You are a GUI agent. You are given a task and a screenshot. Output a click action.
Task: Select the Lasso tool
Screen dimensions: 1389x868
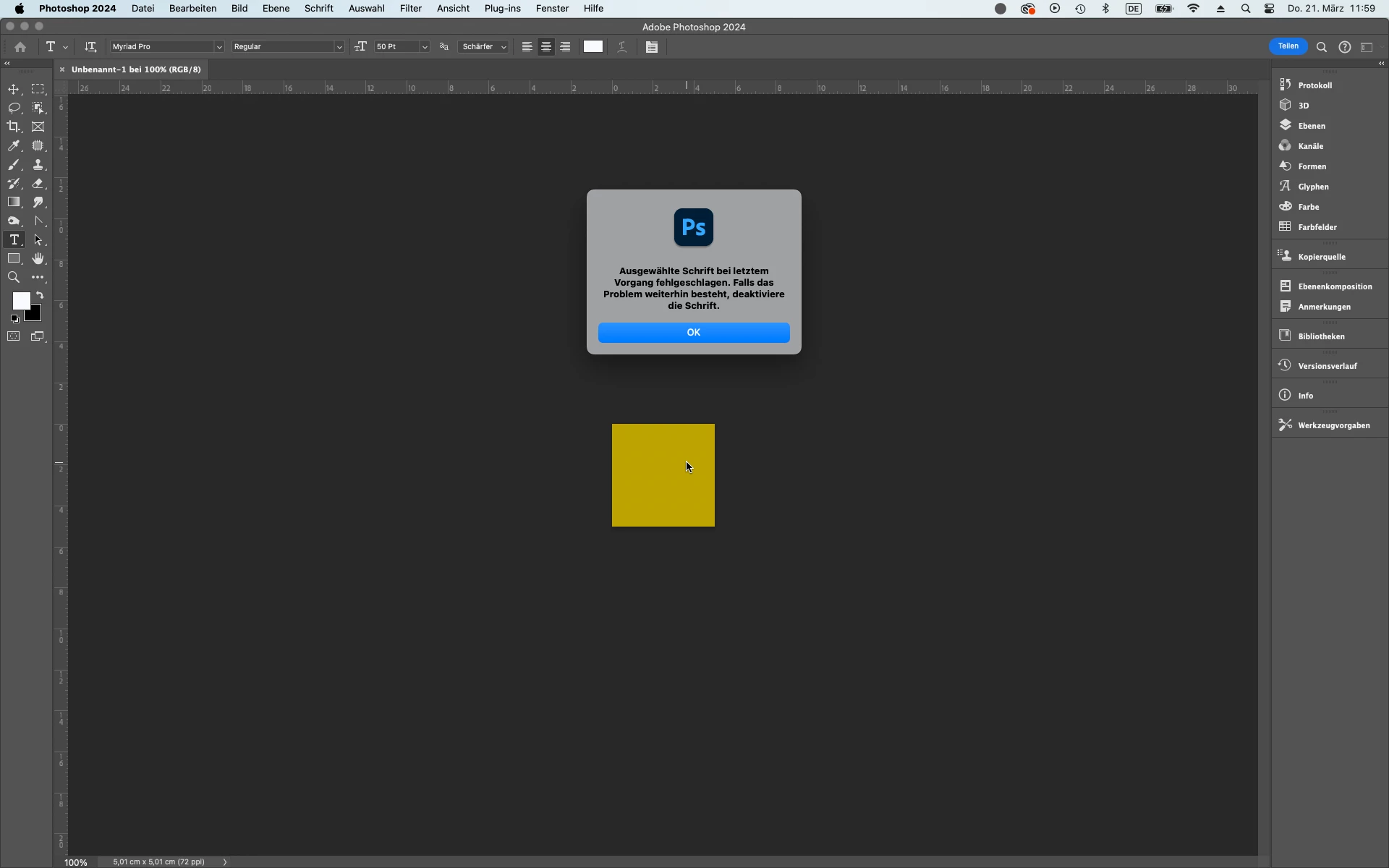(14, 108)
